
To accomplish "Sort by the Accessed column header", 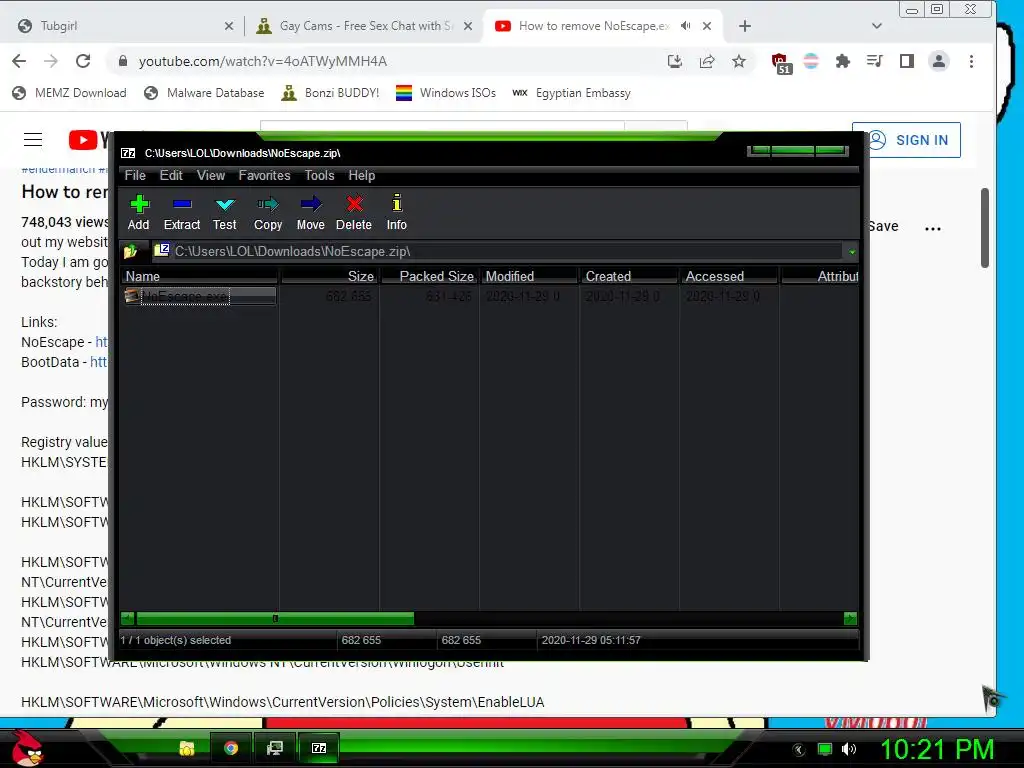I will click(x=729, y=276).
